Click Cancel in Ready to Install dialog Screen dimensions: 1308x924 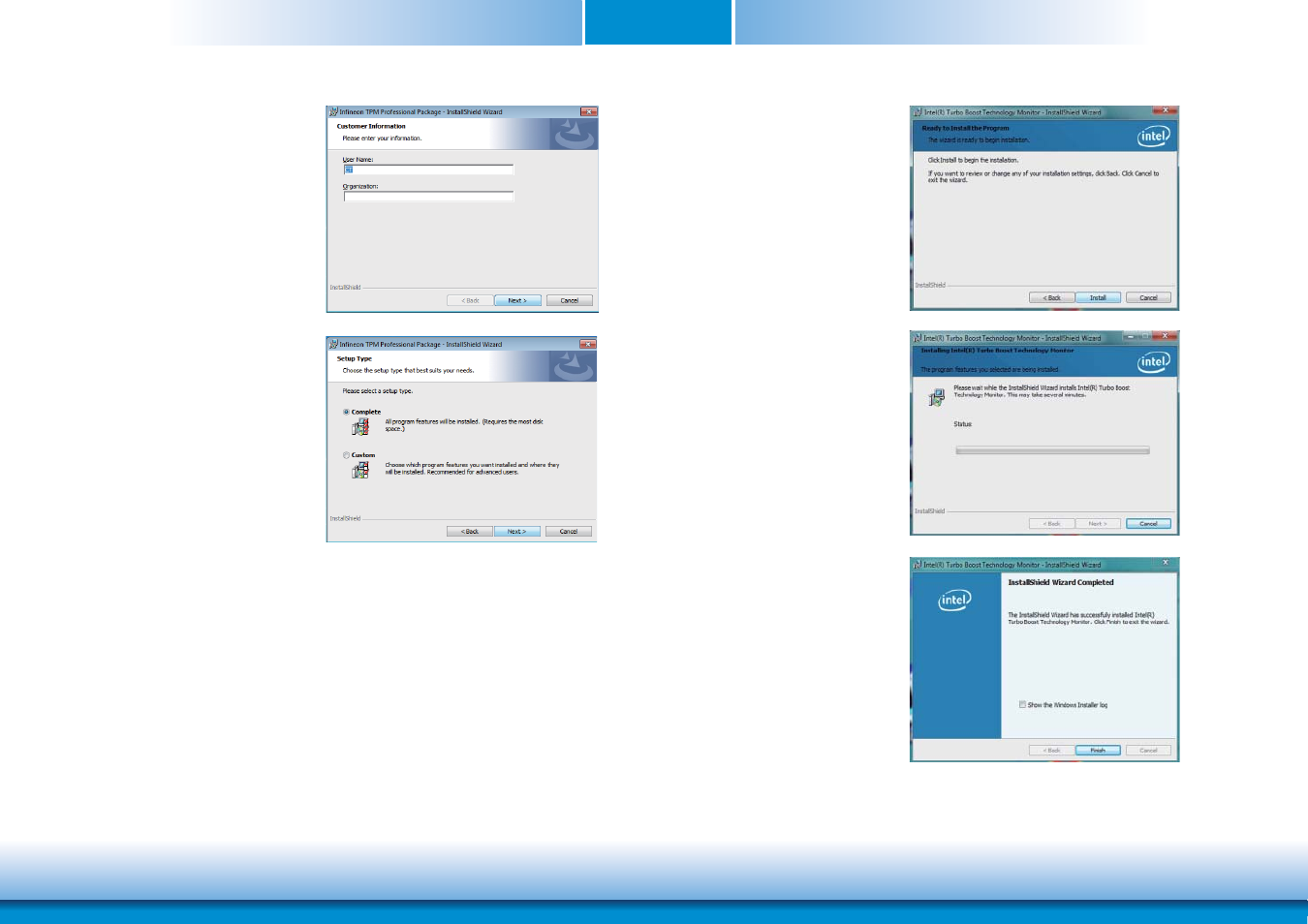pos(1148,297)
